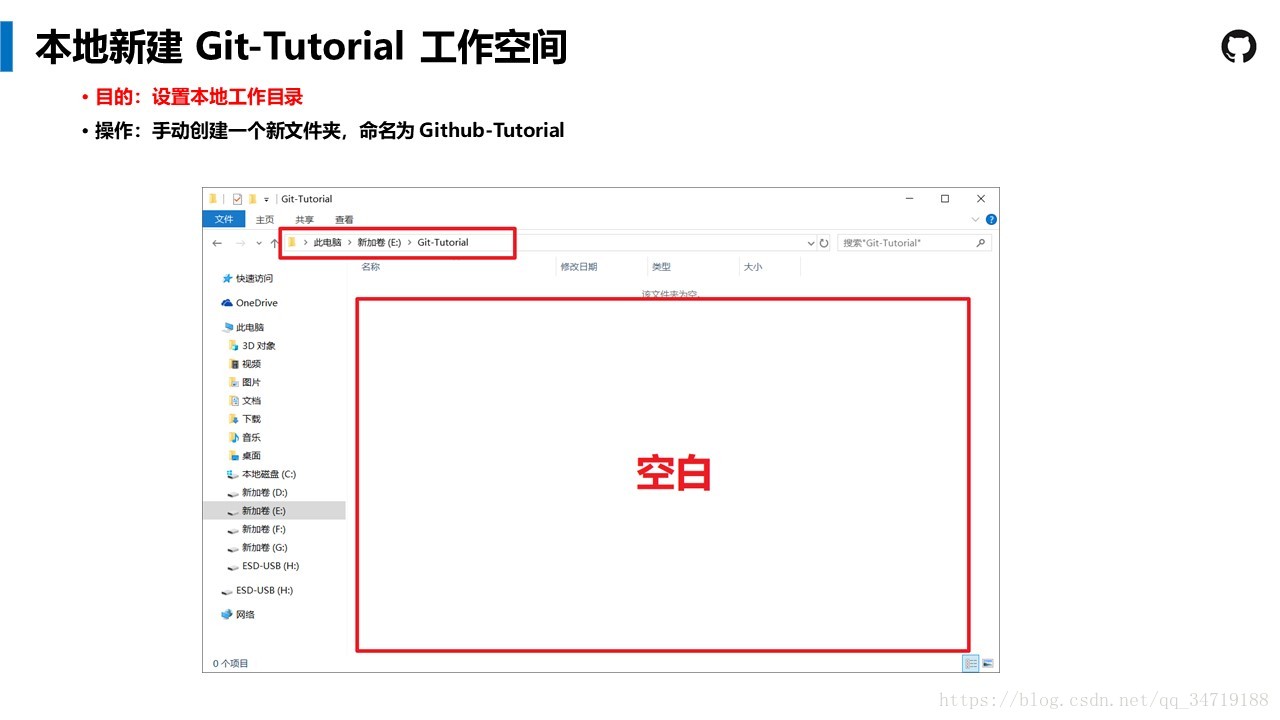1280x720 pixels.
Task: Minimize the Git-Tutorial Explorer window
Action: pos(909,199)
